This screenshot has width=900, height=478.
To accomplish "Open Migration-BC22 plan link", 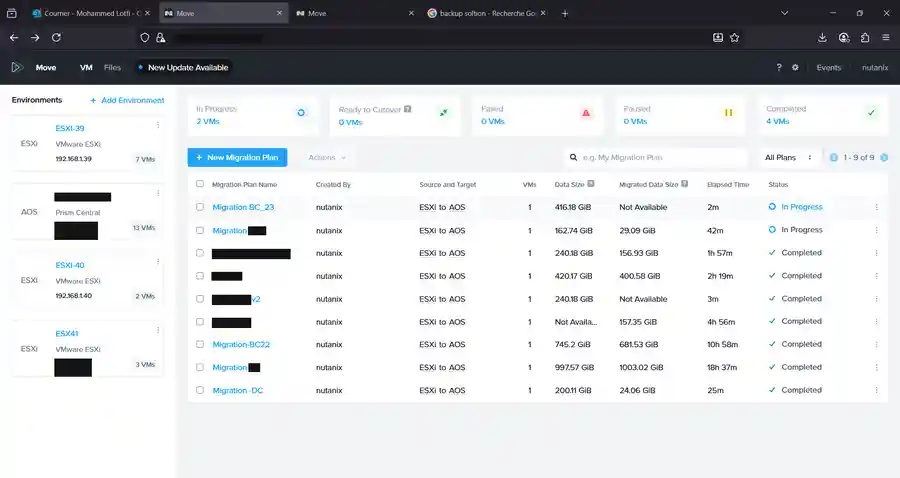I will (x=241, y=344).
